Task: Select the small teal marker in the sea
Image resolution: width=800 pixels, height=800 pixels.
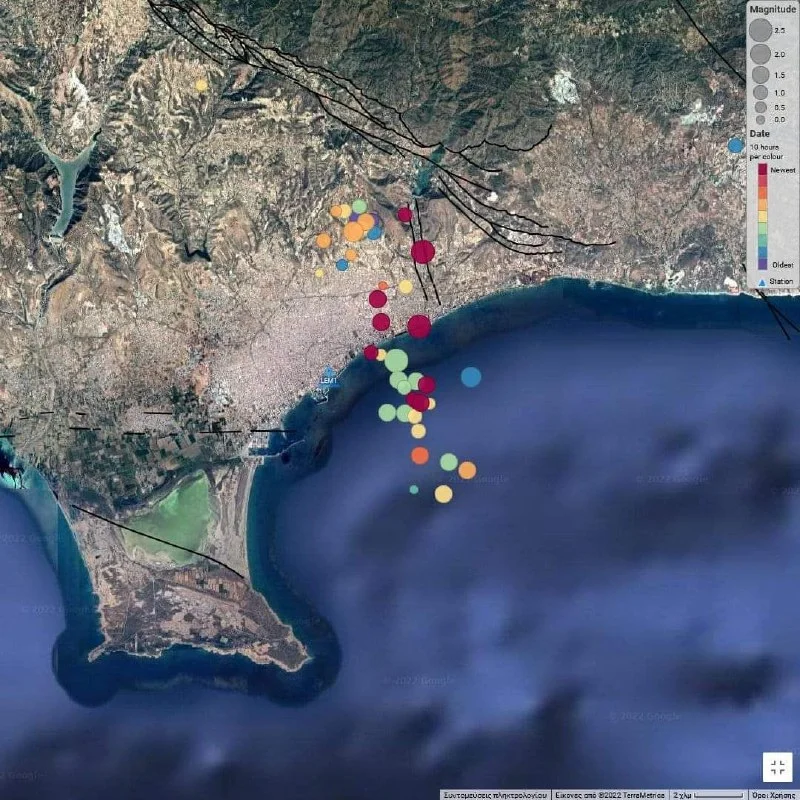Action: click(x=414, y=489)
